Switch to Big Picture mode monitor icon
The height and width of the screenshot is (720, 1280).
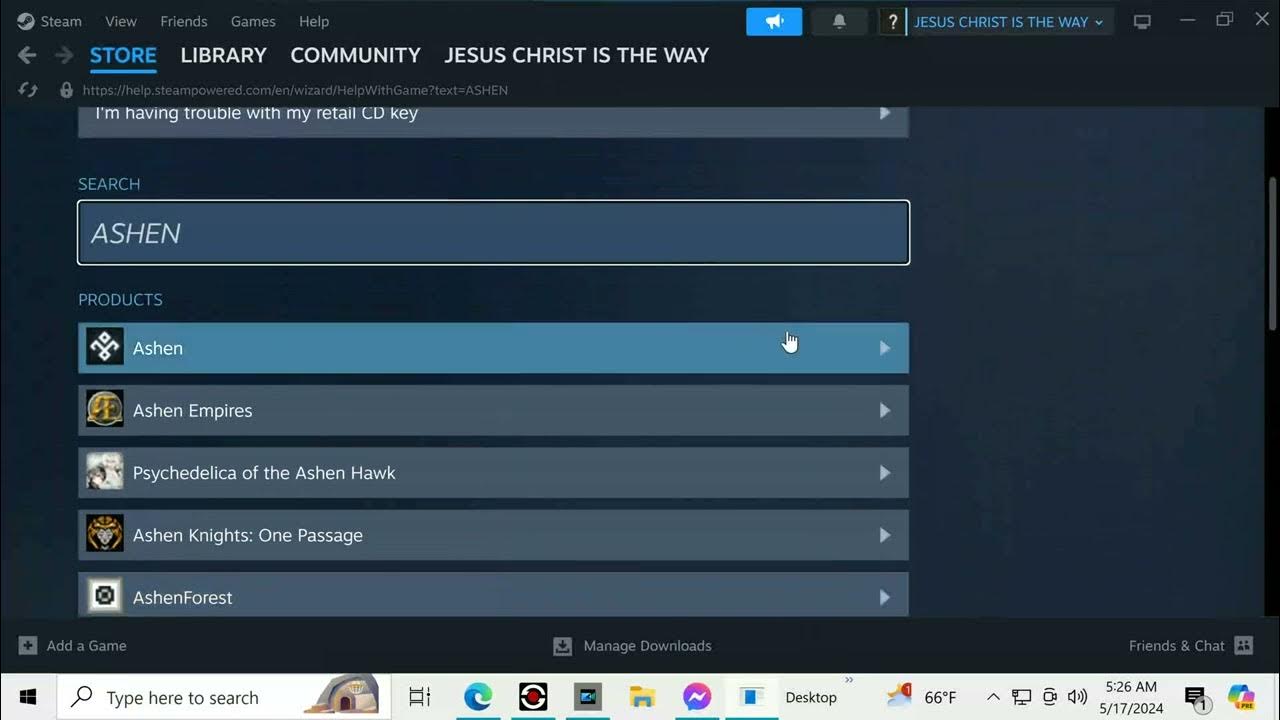(1142, 21)
